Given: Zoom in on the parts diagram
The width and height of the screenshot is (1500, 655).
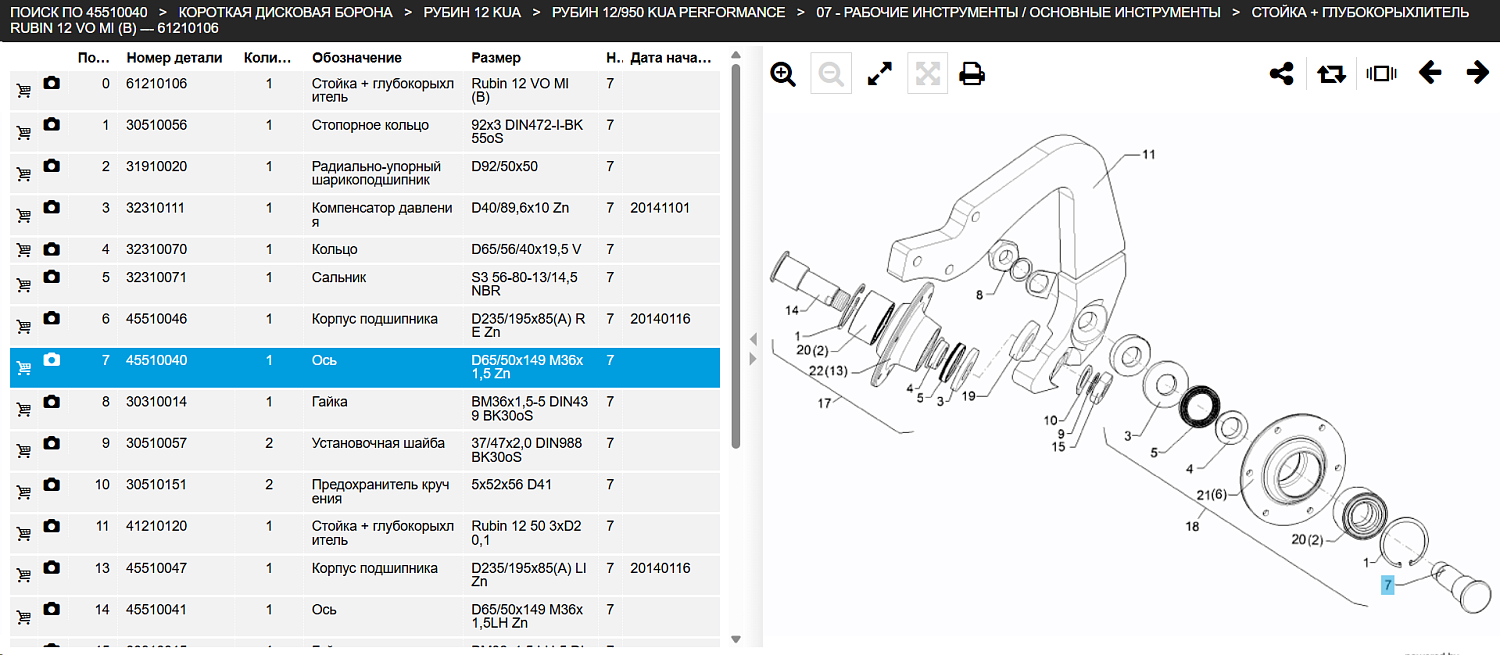Looking at the screenshot, I should [x=783, y=74].
